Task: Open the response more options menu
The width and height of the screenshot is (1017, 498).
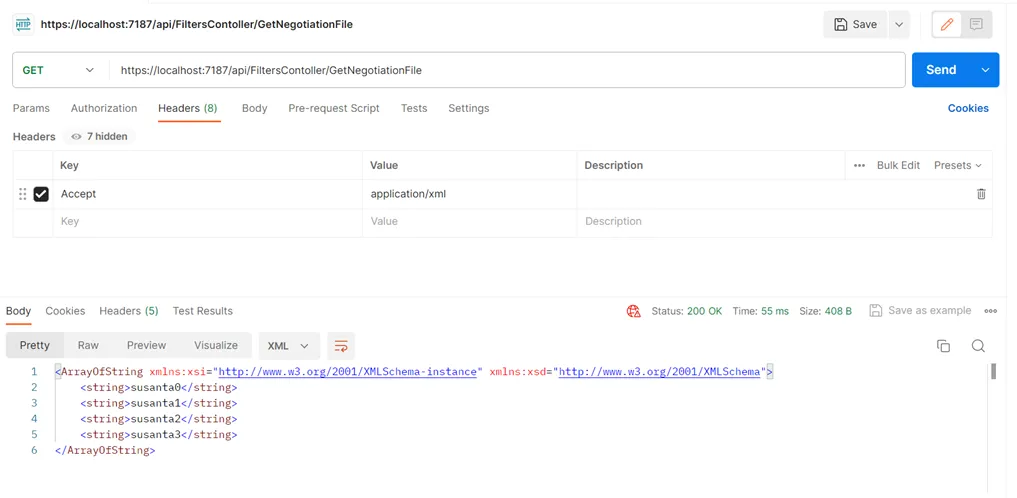Action: [990, 311]
